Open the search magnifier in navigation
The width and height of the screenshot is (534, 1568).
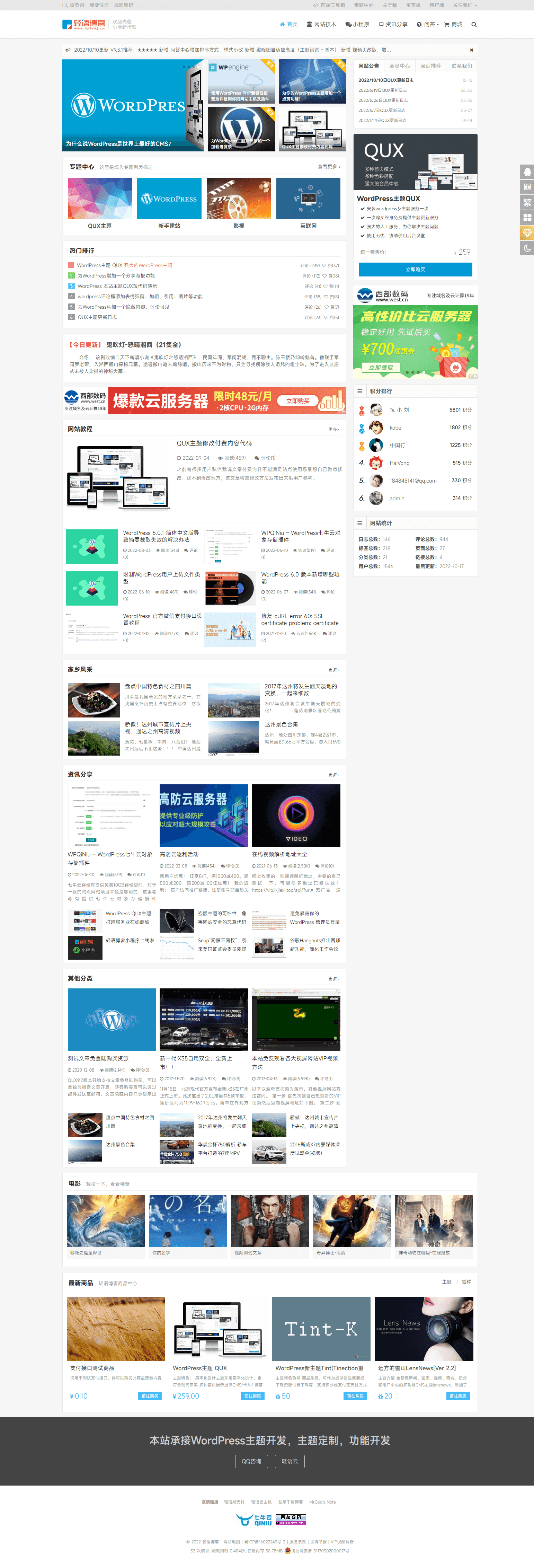474,24
